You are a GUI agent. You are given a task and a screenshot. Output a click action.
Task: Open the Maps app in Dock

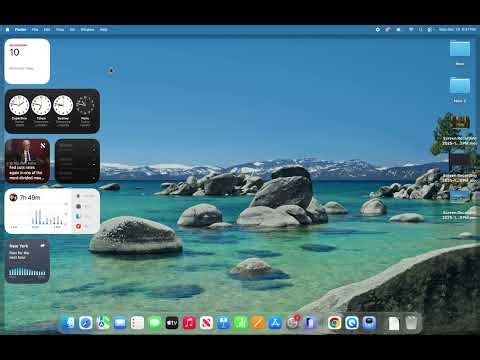point(103,323)
